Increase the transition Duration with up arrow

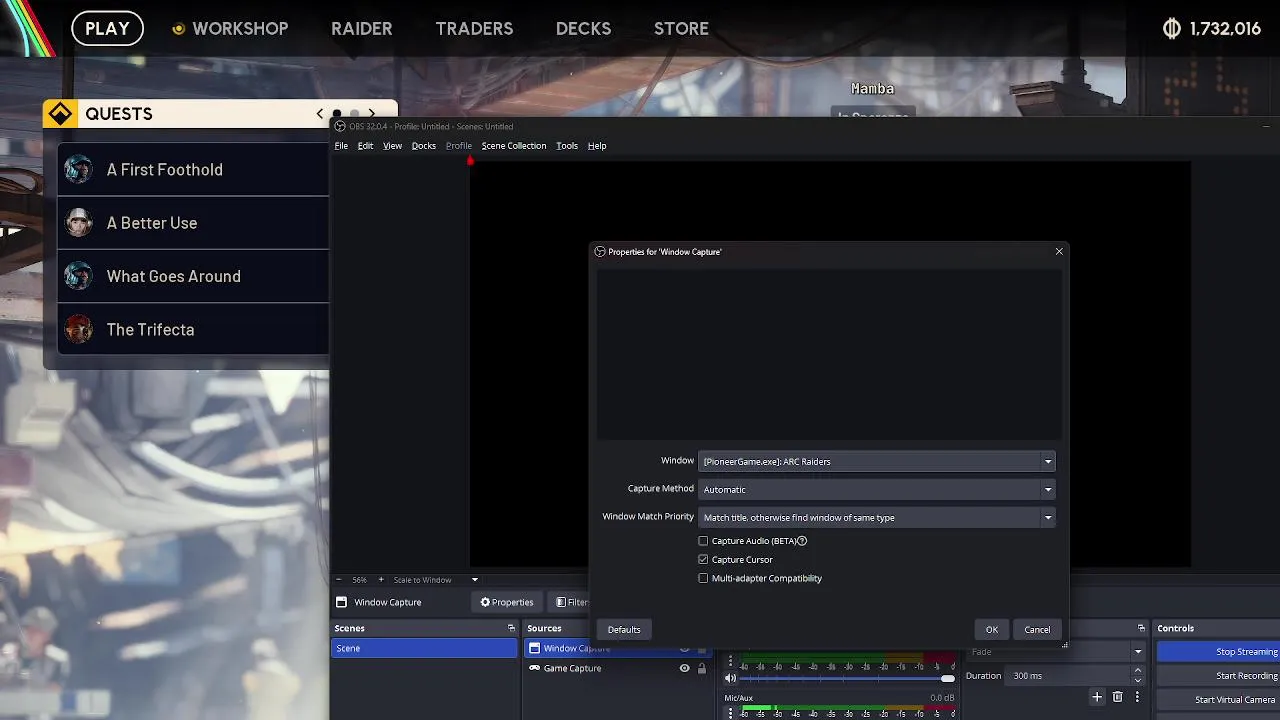[1138, 671]
